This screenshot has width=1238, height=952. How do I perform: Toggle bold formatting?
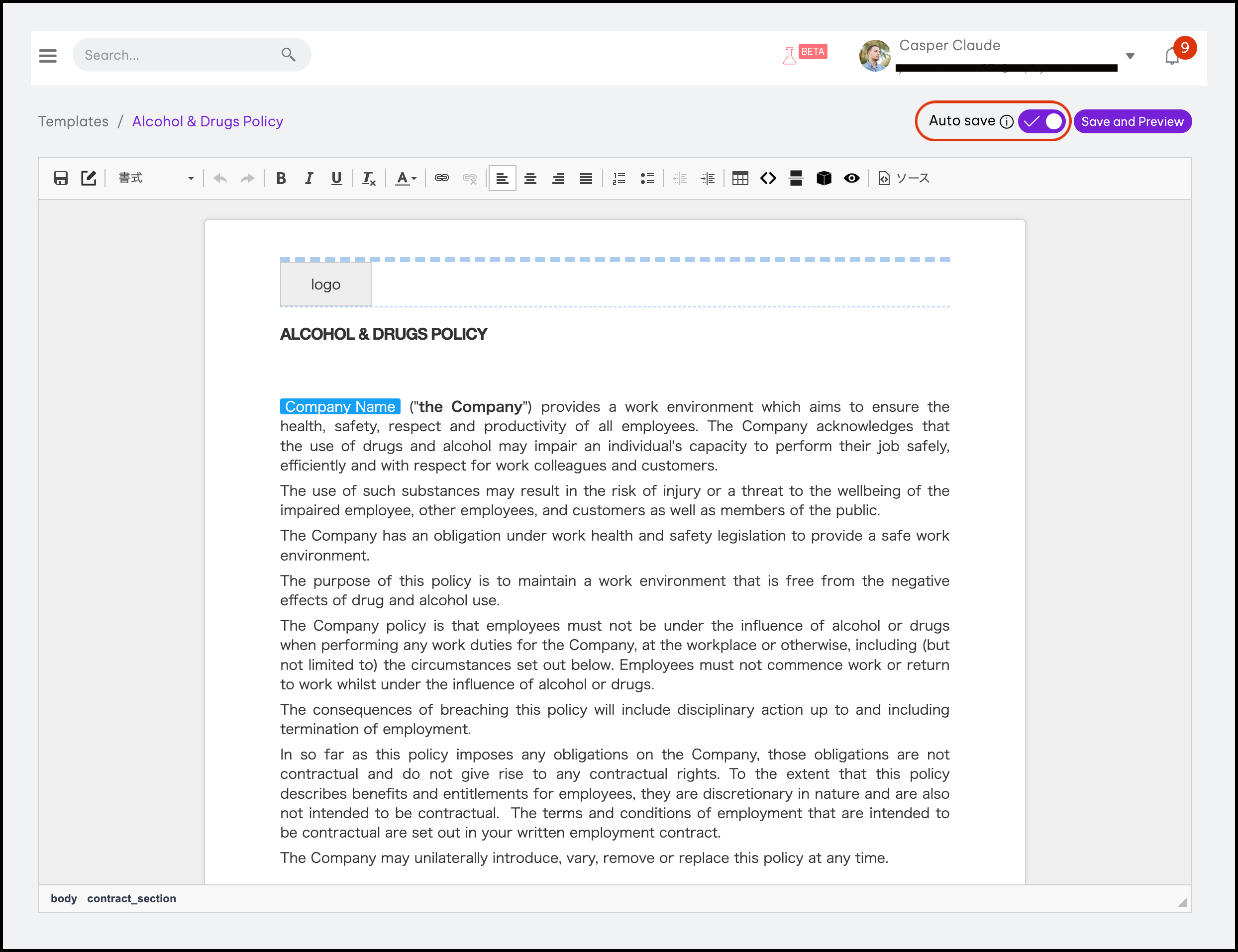pos(281,179)
